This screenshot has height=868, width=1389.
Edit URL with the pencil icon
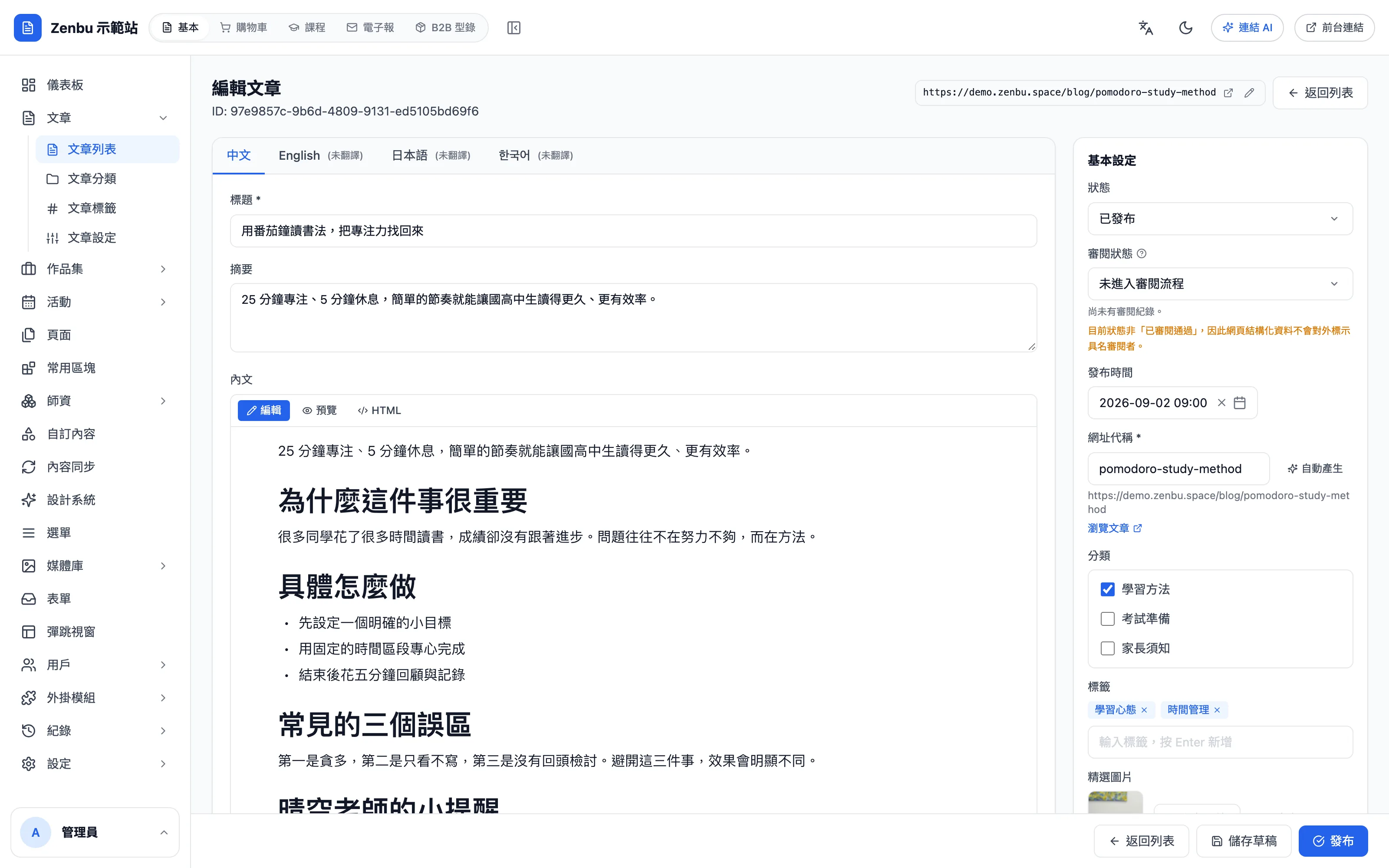(x=1249, y=92)
